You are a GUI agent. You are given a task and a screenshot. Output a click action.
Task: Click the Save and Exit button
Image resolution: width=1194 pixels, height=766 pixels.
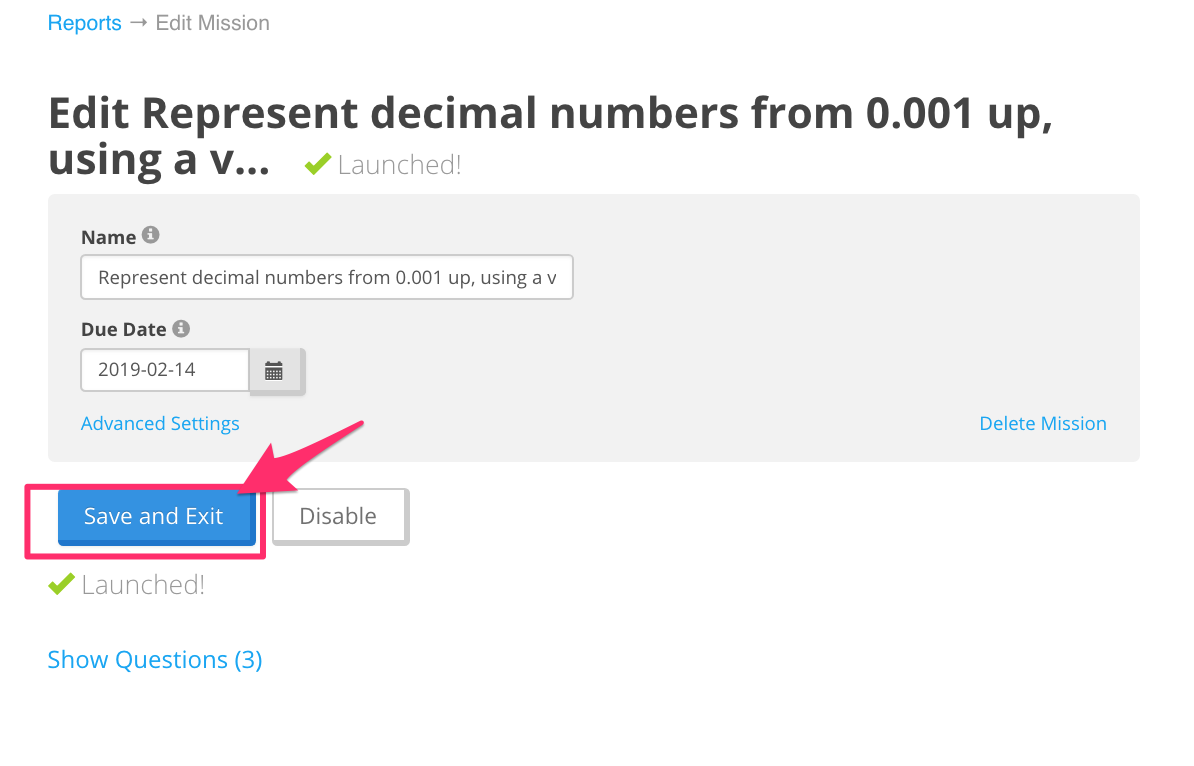[x=156, y=517]
